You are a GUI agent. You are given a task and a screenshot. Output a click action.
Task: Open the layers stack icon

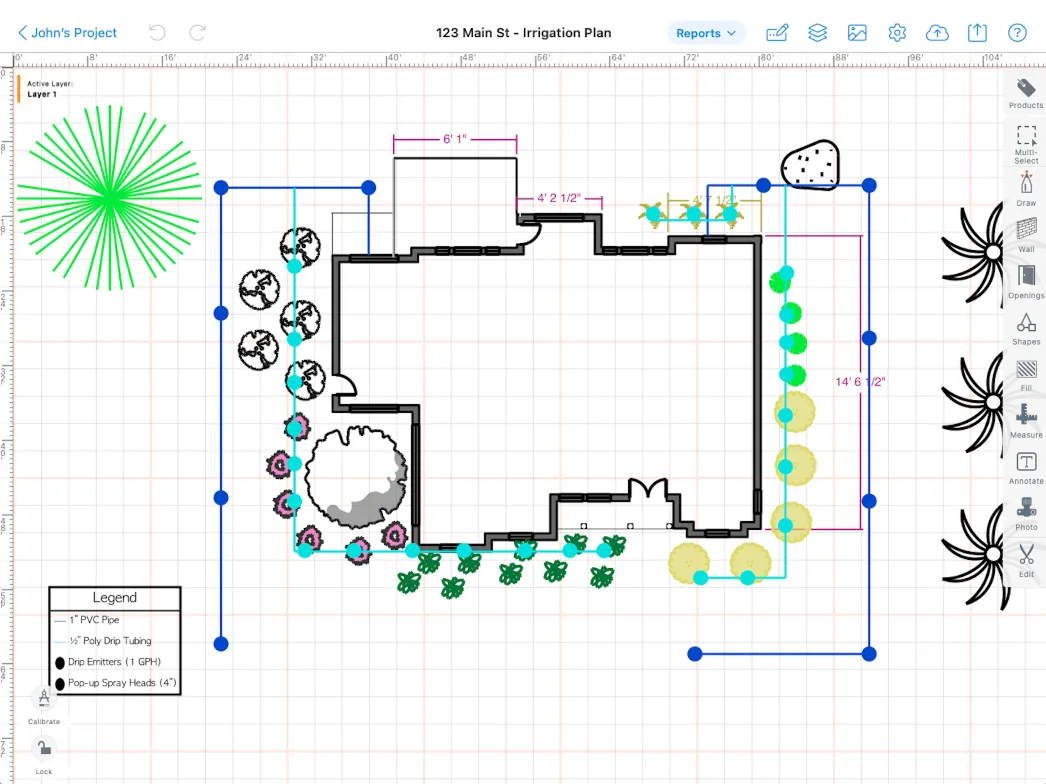coord(817,33)
